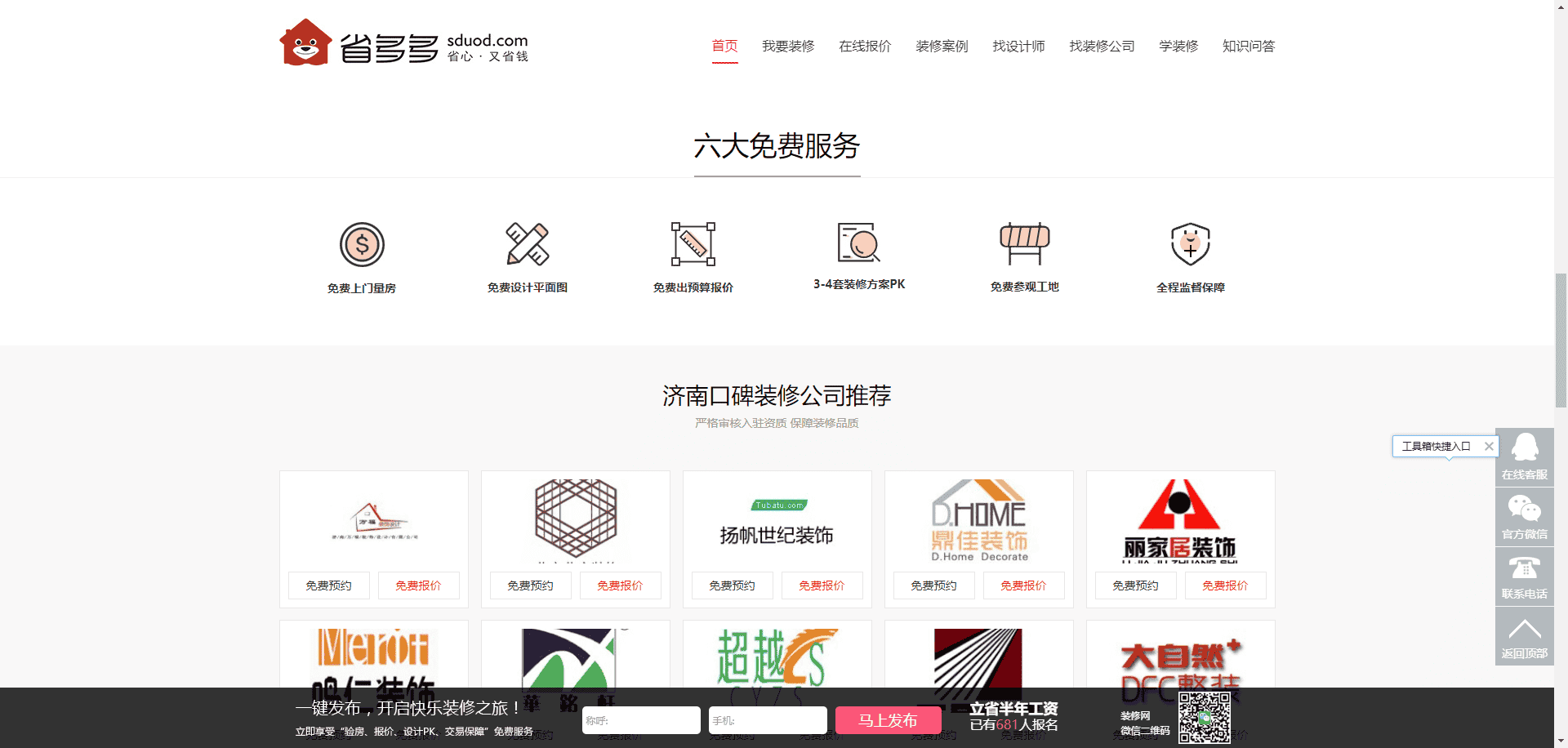Focus the 手机 input field
The width and height of the screenshot is (1568, 748).
coord(768,720)
